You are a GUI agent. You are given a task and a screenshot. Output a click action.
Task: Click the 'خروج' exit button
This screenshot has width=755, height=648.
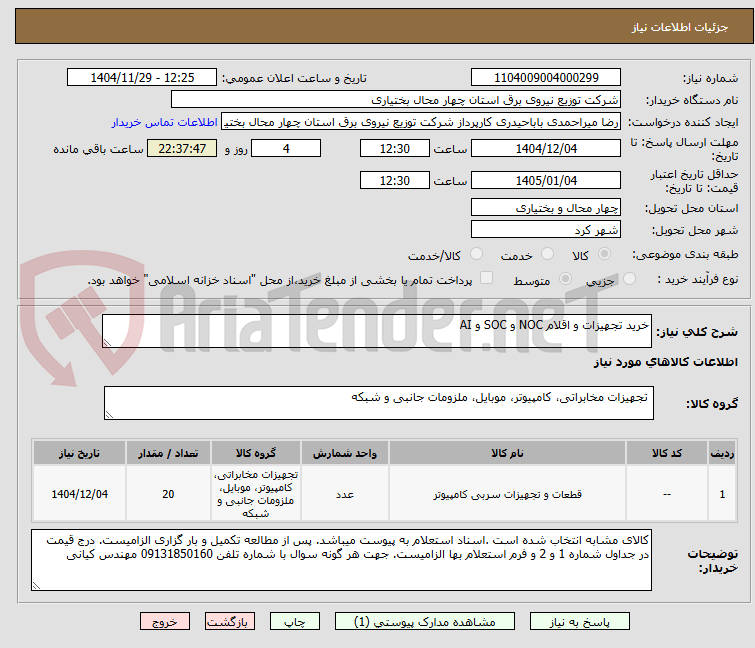point(165,622)
